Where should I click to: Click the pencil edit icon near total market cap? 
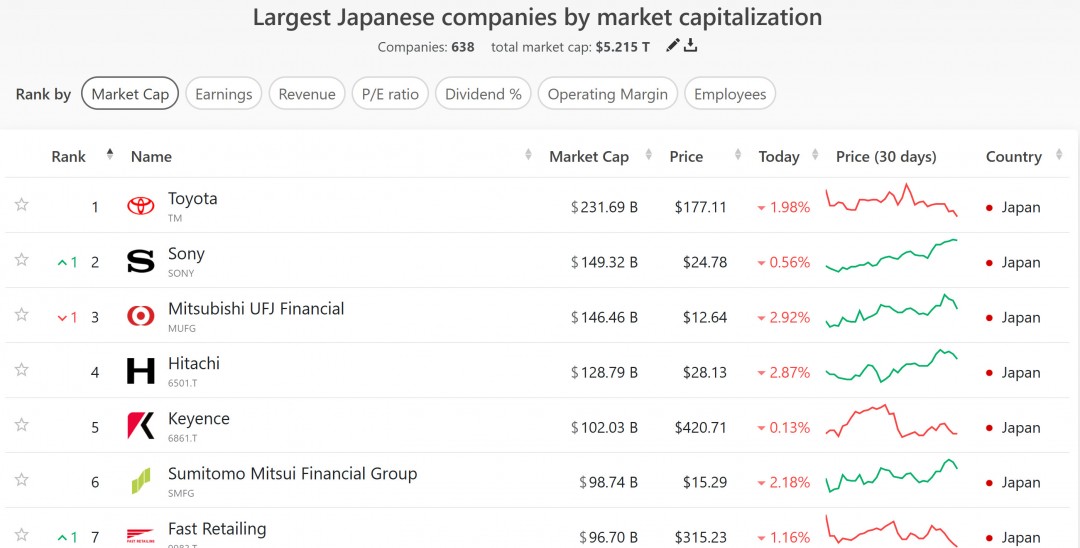(x=673, y=46)
